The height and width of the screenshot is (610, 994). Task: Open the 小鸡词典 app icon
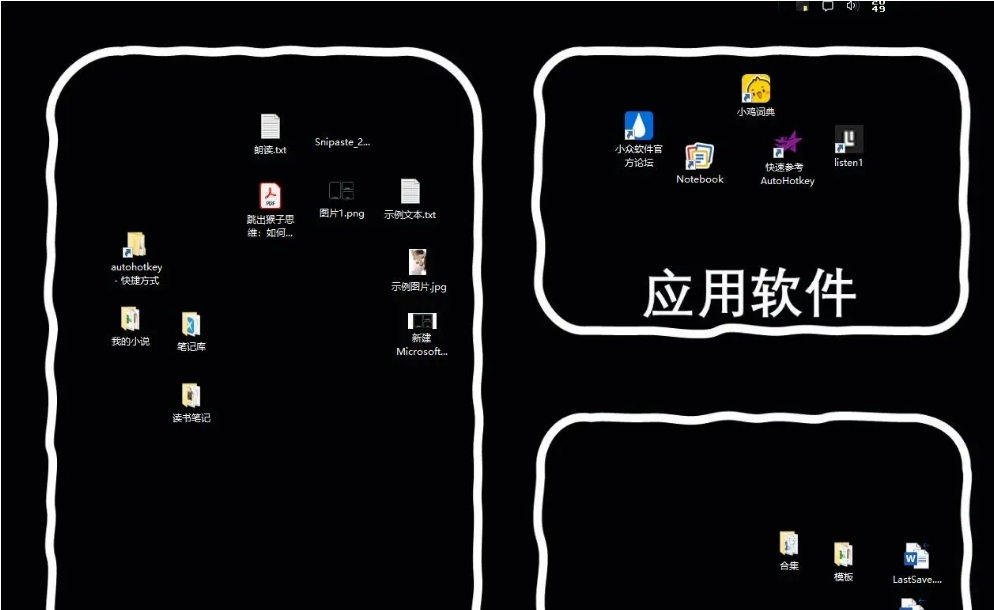(756, 88)
